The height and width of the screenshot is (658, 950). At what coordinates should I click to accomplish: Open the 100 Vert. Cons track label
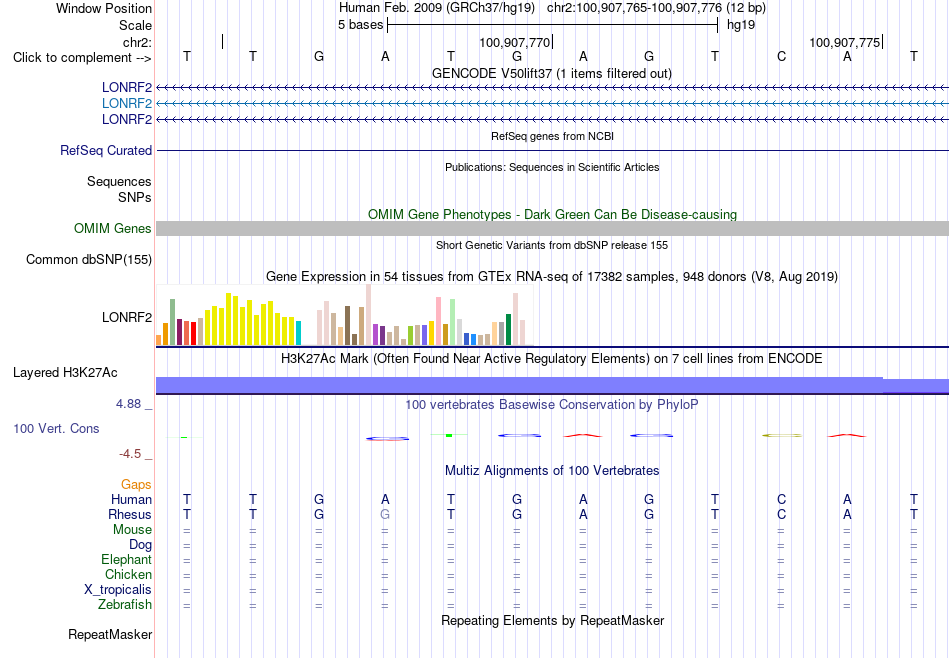click(x=56, y=428)
